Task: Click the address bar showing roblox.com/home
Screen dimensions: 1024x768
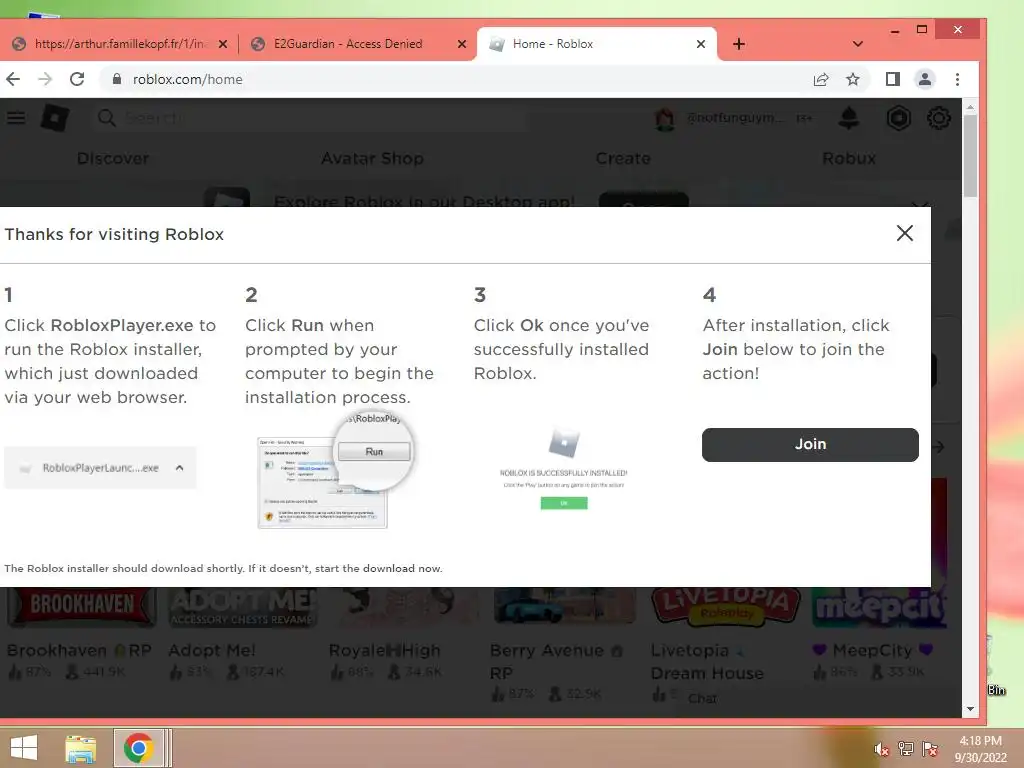Action: (457, 79)
